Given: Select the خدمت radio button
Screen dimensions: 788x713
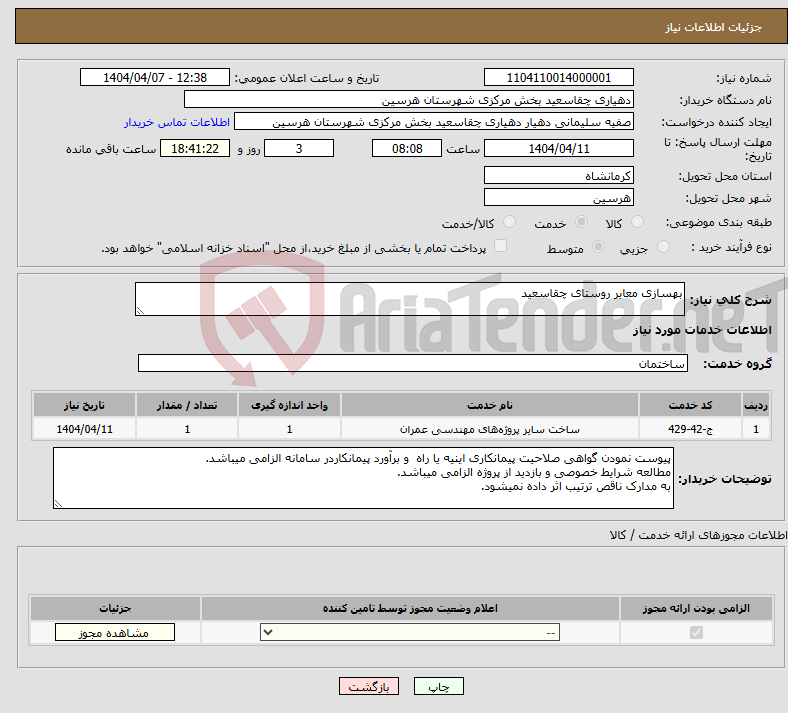Looking at the screenshot, I should tap(581, 222).
